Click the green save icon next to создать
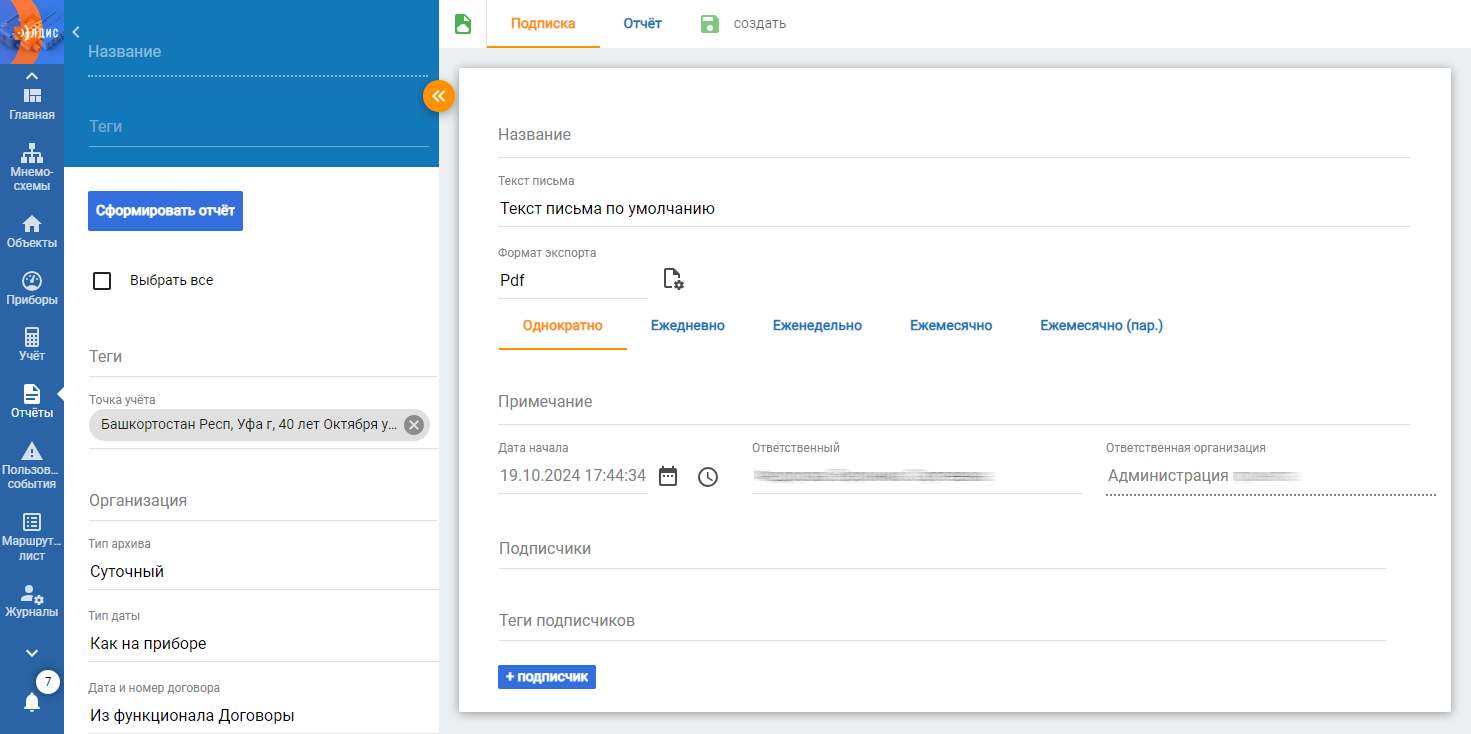This screenshot has height=734, width=1471. [710, 24]
